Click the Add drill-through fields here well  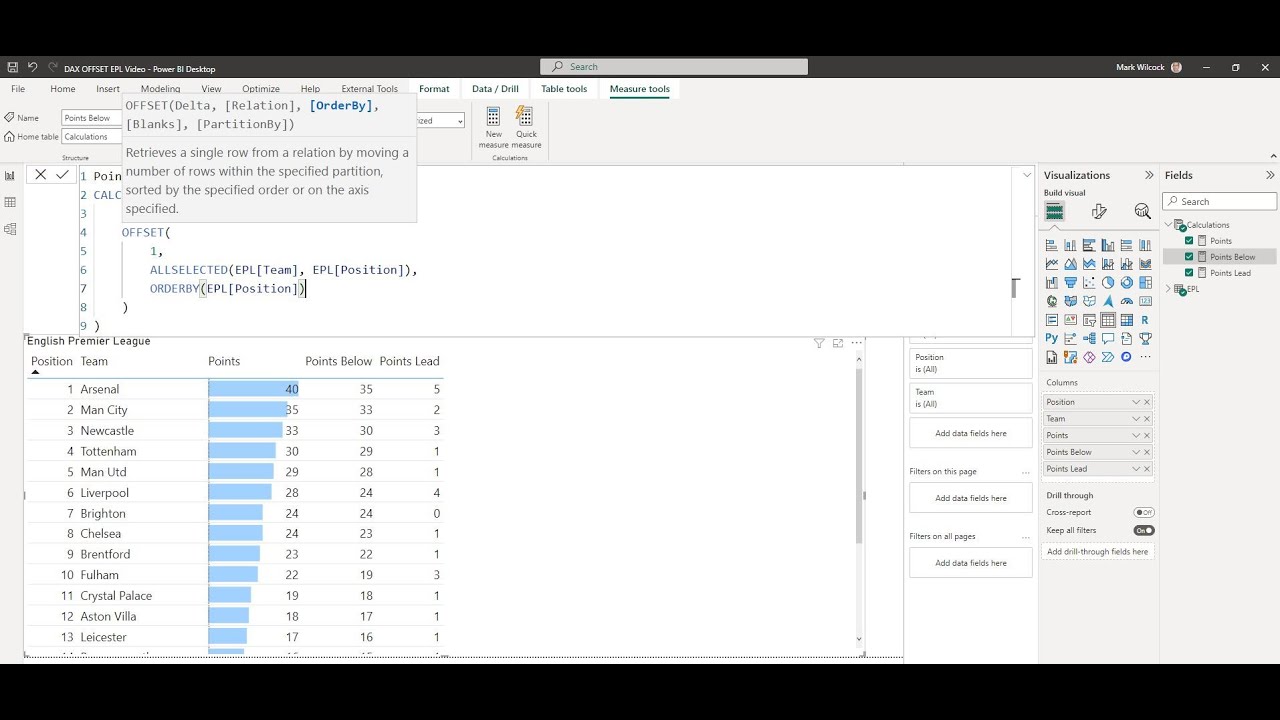[x=1098, y=552]
